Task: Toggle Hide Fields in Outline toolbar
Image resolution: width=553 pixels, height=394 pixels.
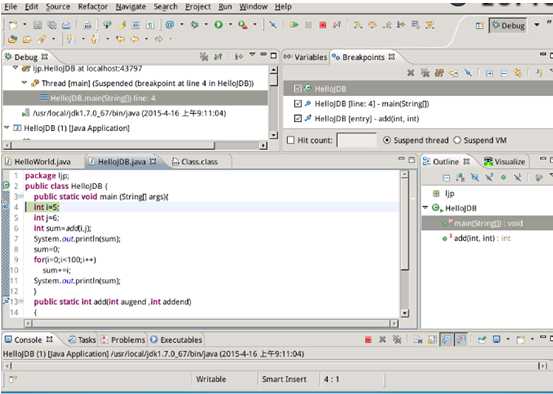Action: pos(475,178)
